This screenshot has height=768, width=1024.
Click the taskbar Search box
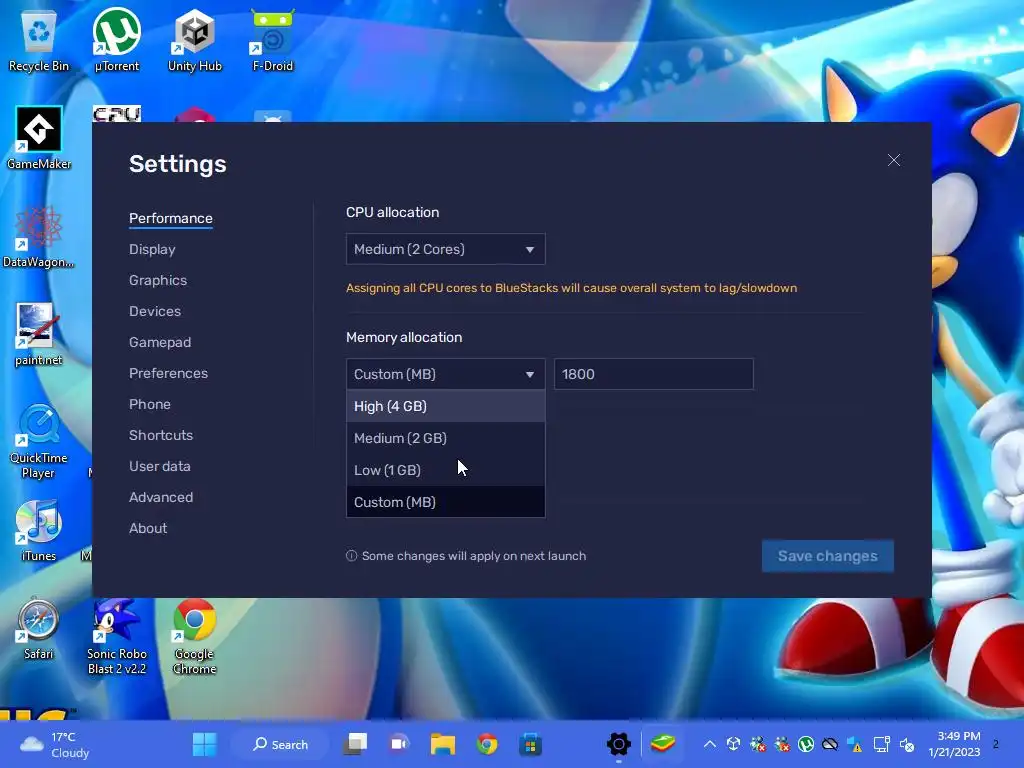tap(281, 744)
